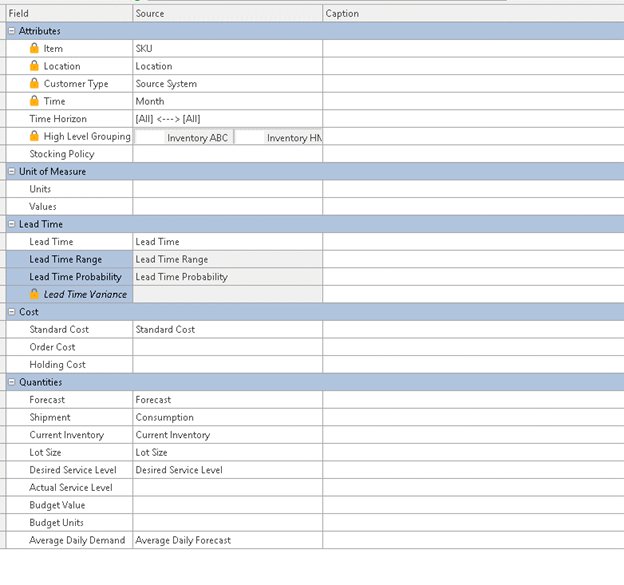Click the Caption column header
This screenshot has height=585, width=624.
(x=473, y=14)
